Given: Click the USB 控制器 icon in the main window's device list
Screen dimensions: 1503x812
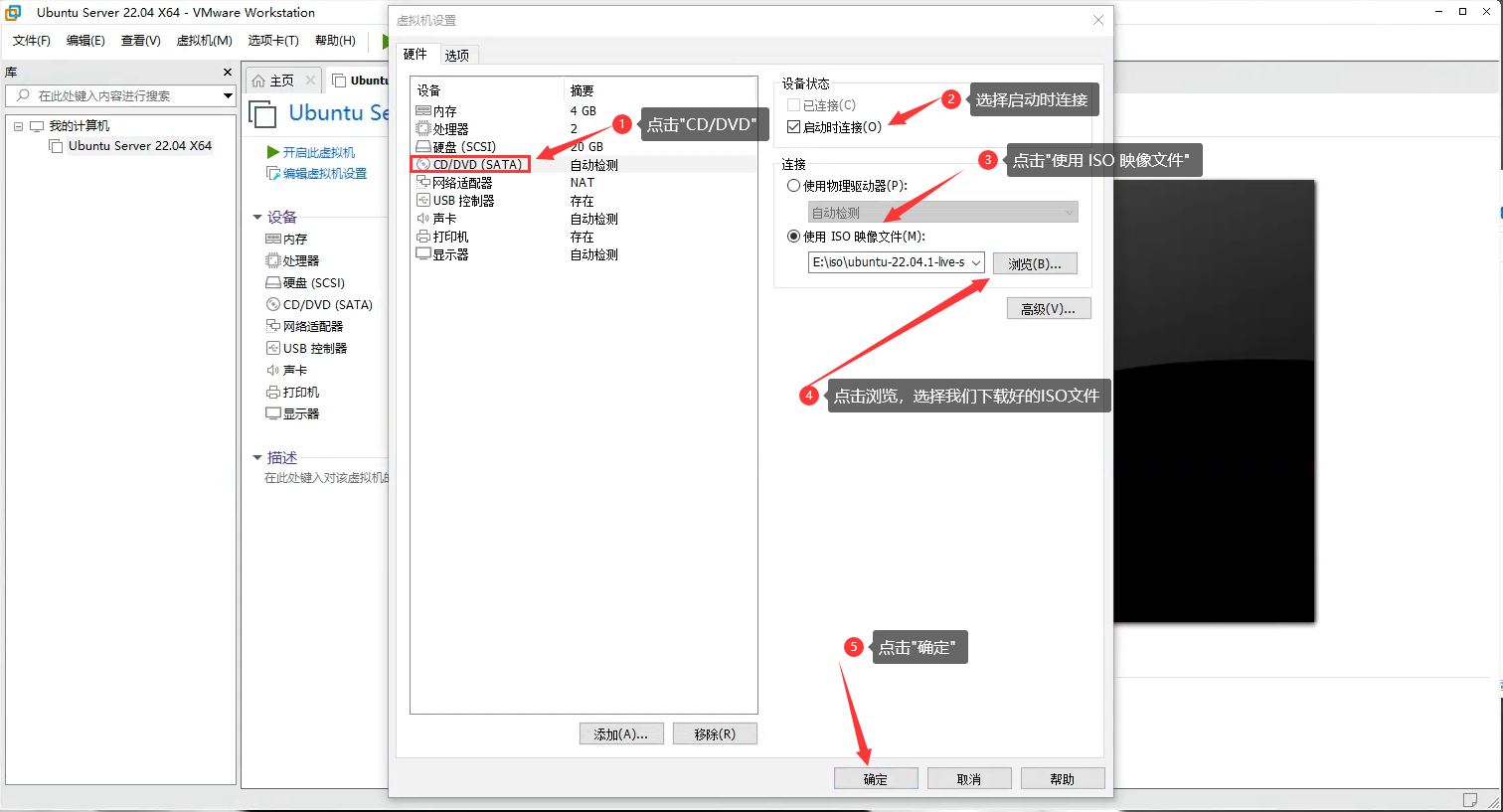Looking at the screenshot, I should click(x=273, y=348).
